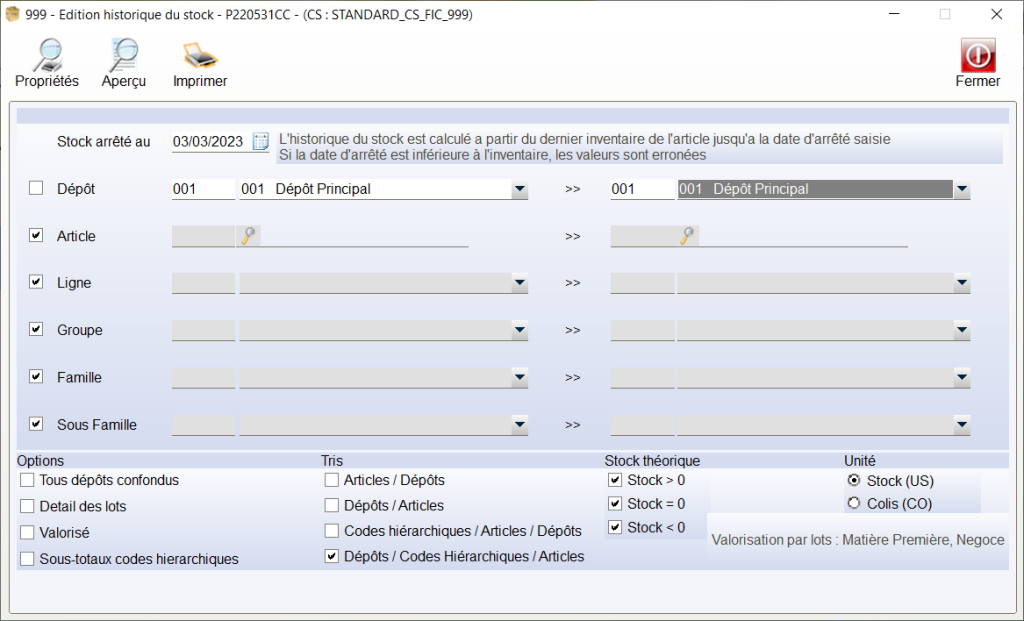Expand the left Famille dropdown
Screen dimensions: 1024x621
(519, 378)
